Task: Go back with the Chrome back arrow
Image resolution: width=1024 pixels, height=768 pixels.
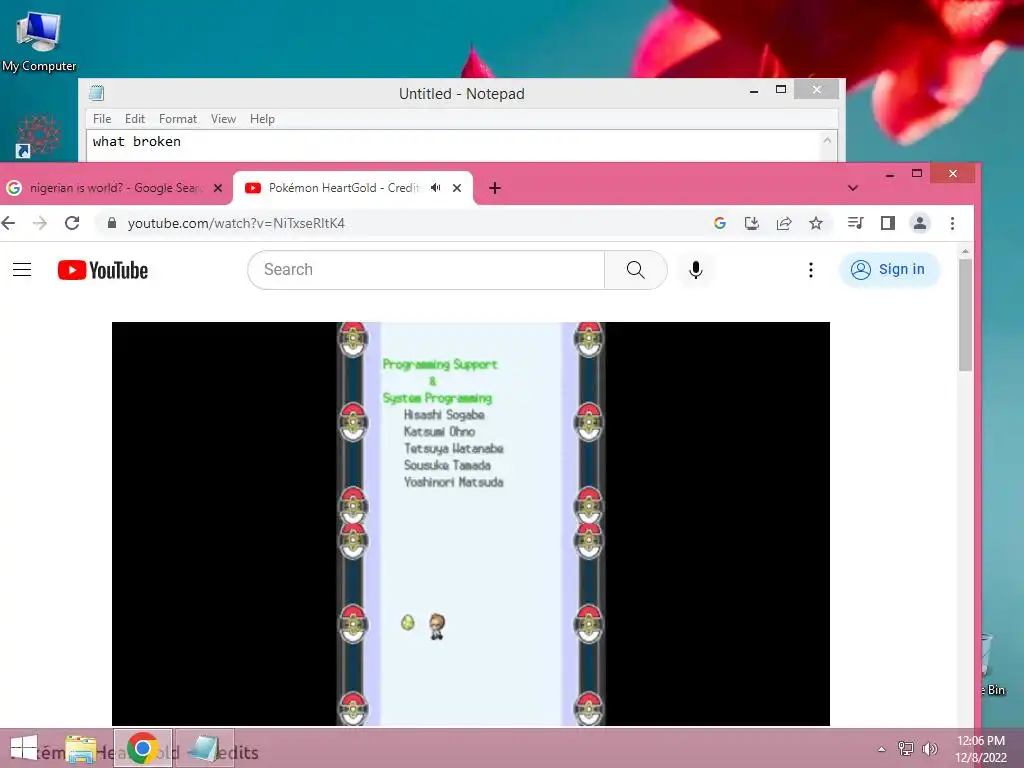Action: [8, 223]
